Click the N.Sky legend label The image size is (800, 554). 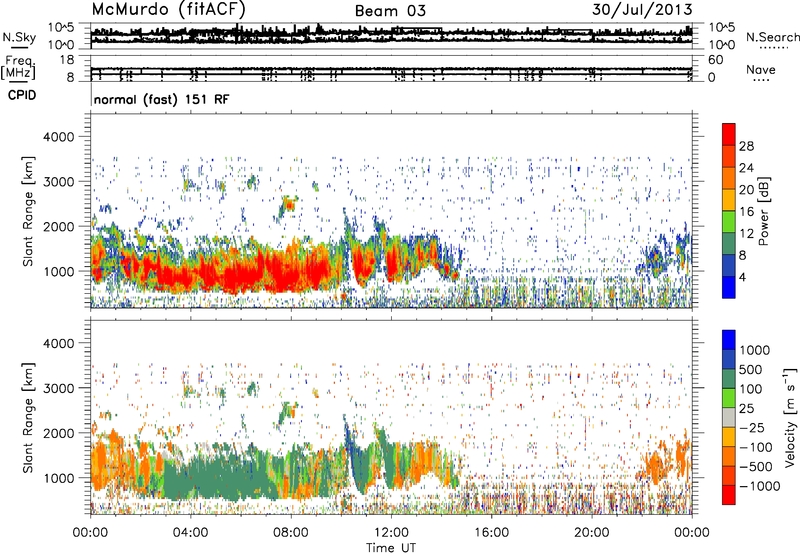tap(19, 37)
